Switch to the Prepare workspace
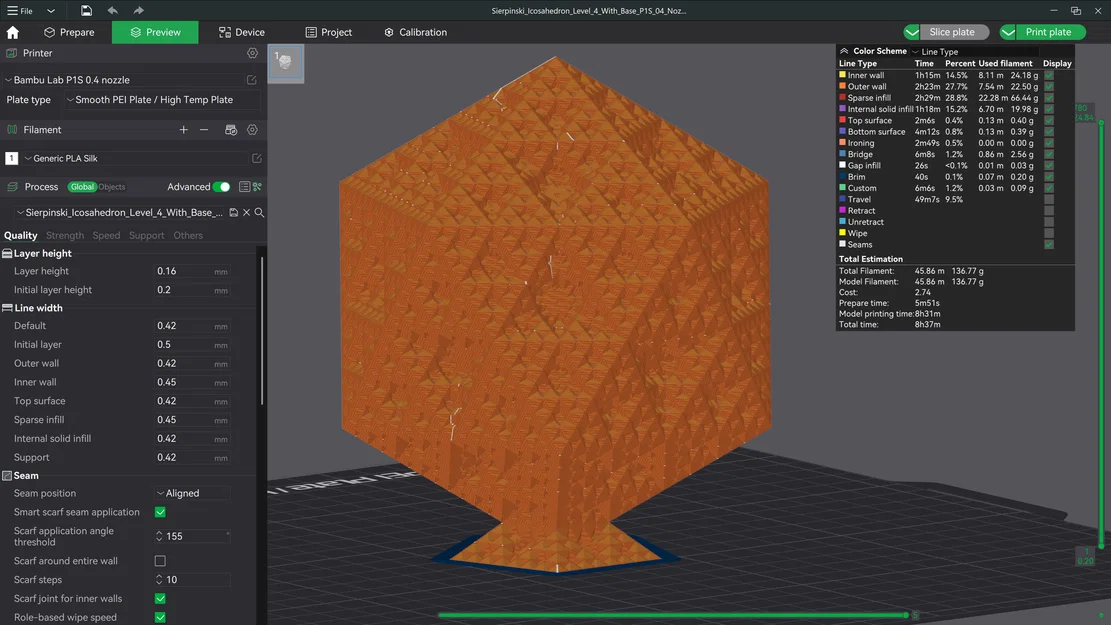The image size is (1111, 625). [x=70, y=31]
